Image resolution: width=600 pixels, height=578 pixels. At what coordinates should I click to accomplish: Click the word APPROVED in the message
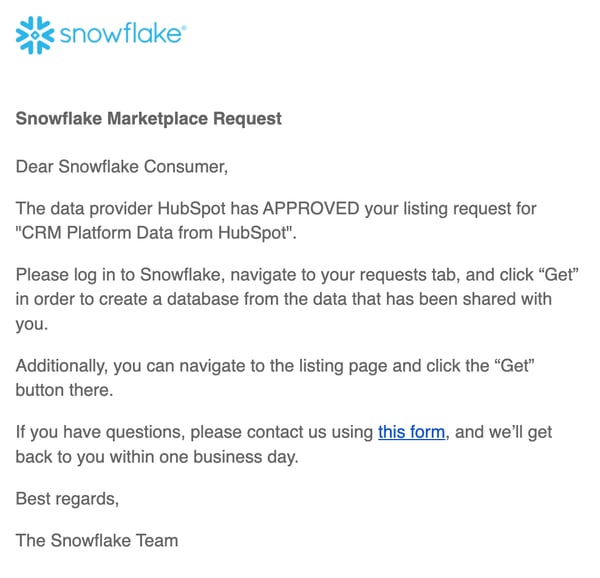pyautogui.click(x=311, y=208)
